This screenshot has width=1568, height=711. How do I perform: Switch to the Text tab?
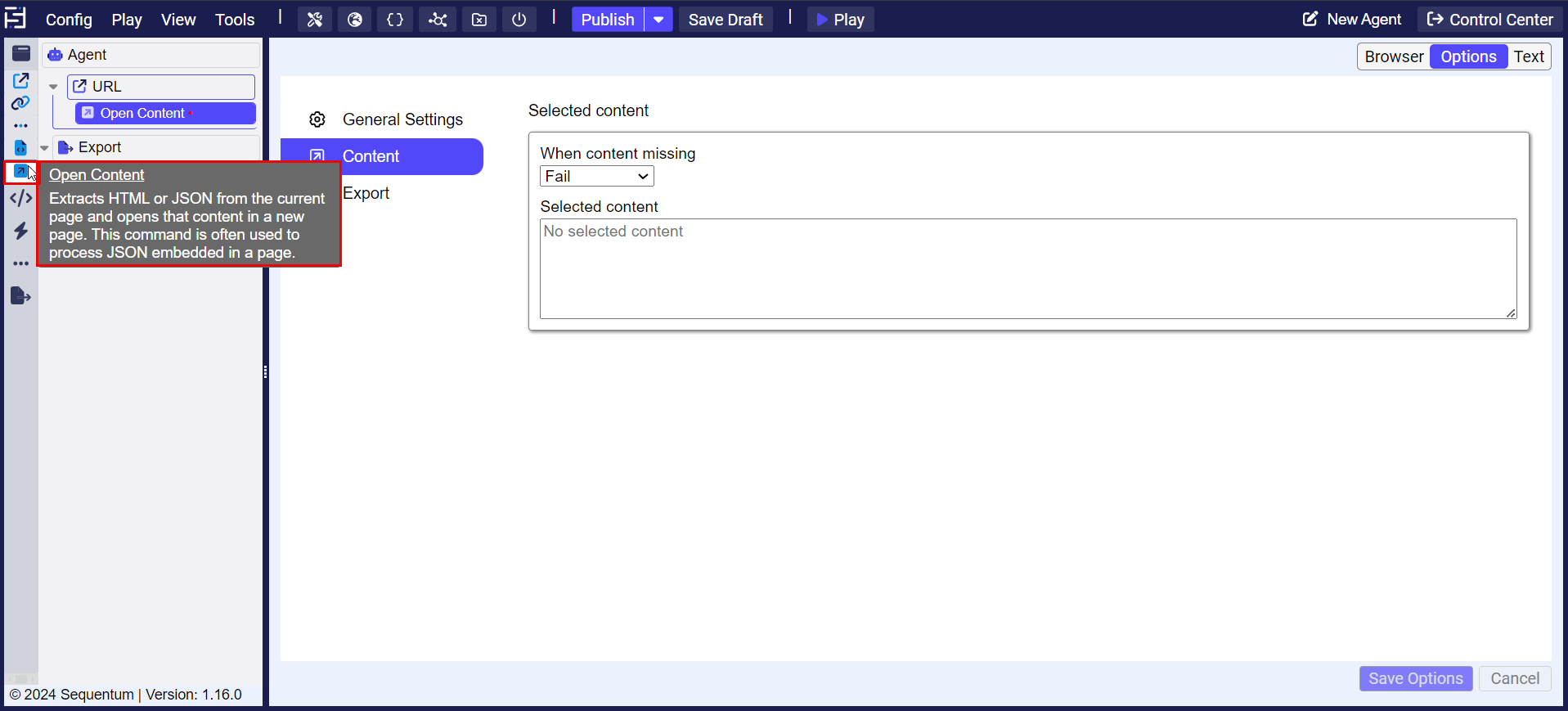[x=1529, y=56]
